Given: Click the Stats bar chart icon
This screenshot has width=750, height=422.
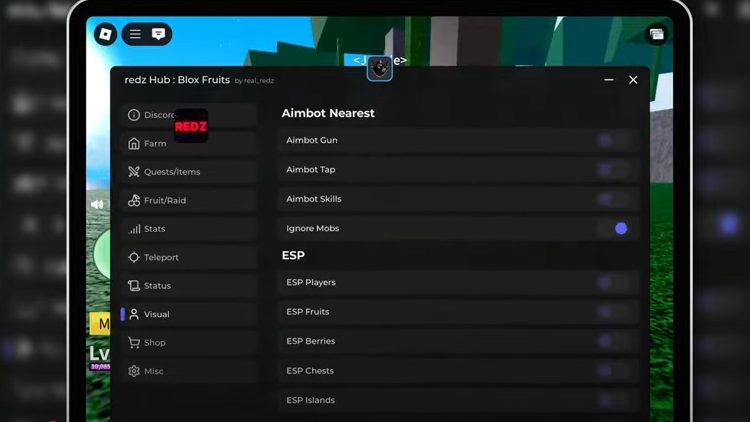Looking at the screenshot, I should pyautogui.click(x=134, y=229).
